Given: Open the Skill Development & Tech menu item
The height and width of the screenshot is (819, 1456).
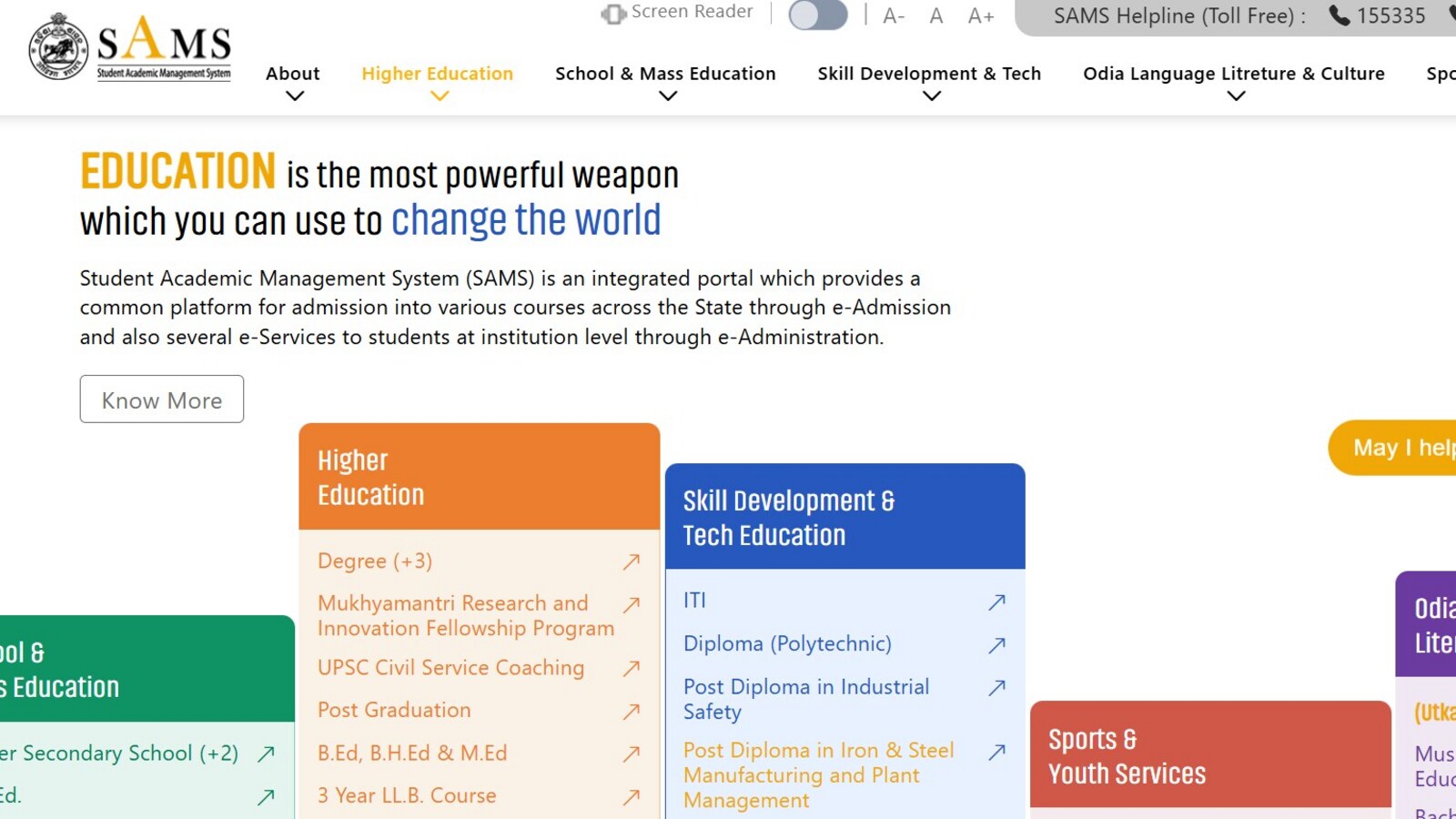Looking at the screenshot, I should tap(929, 74).
